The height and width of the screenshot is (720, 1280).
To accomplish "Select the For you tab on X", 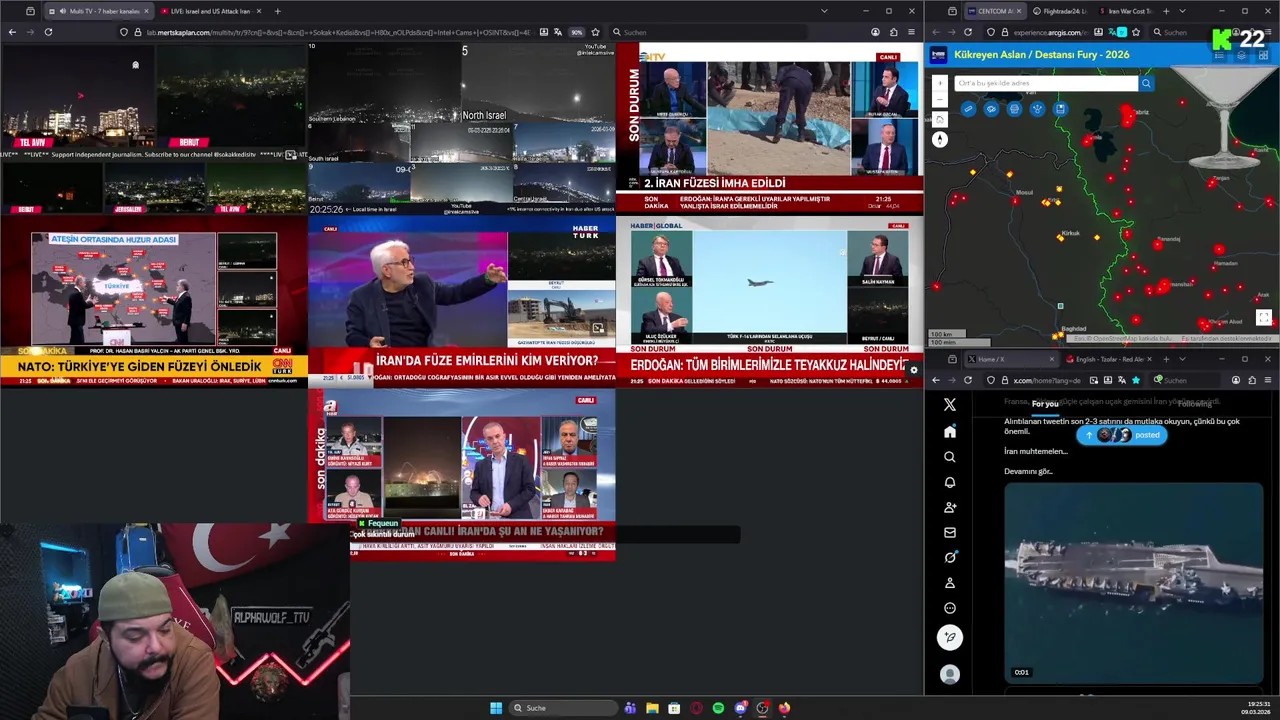I will click(x=1045, y=404).
